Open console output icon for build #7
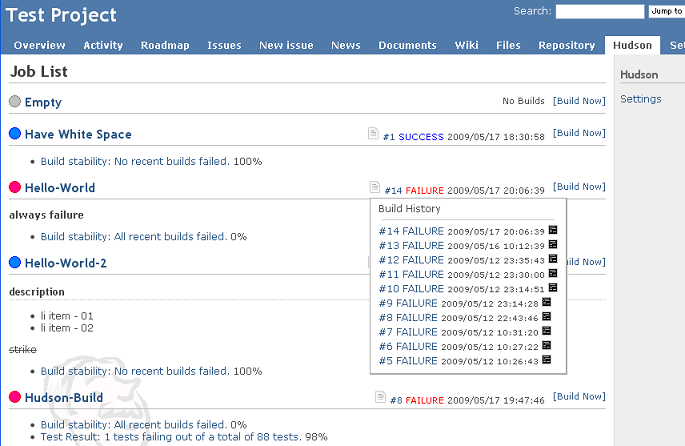 (x=547, y=331)
